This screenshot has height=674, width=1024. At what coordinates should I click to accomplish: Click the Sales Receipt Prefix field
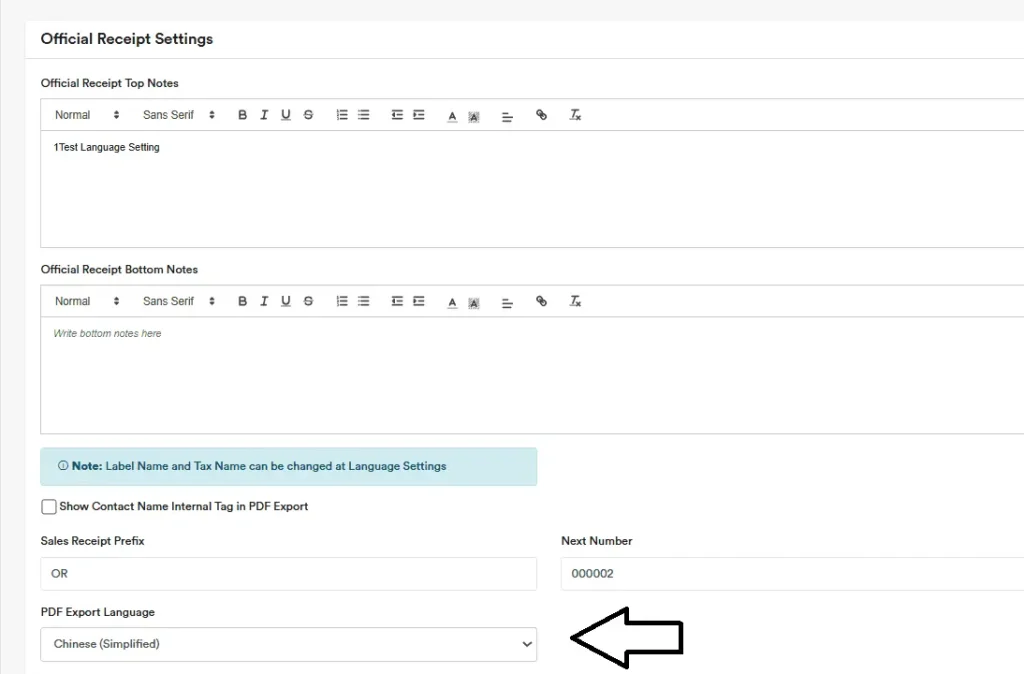[288, 574]
